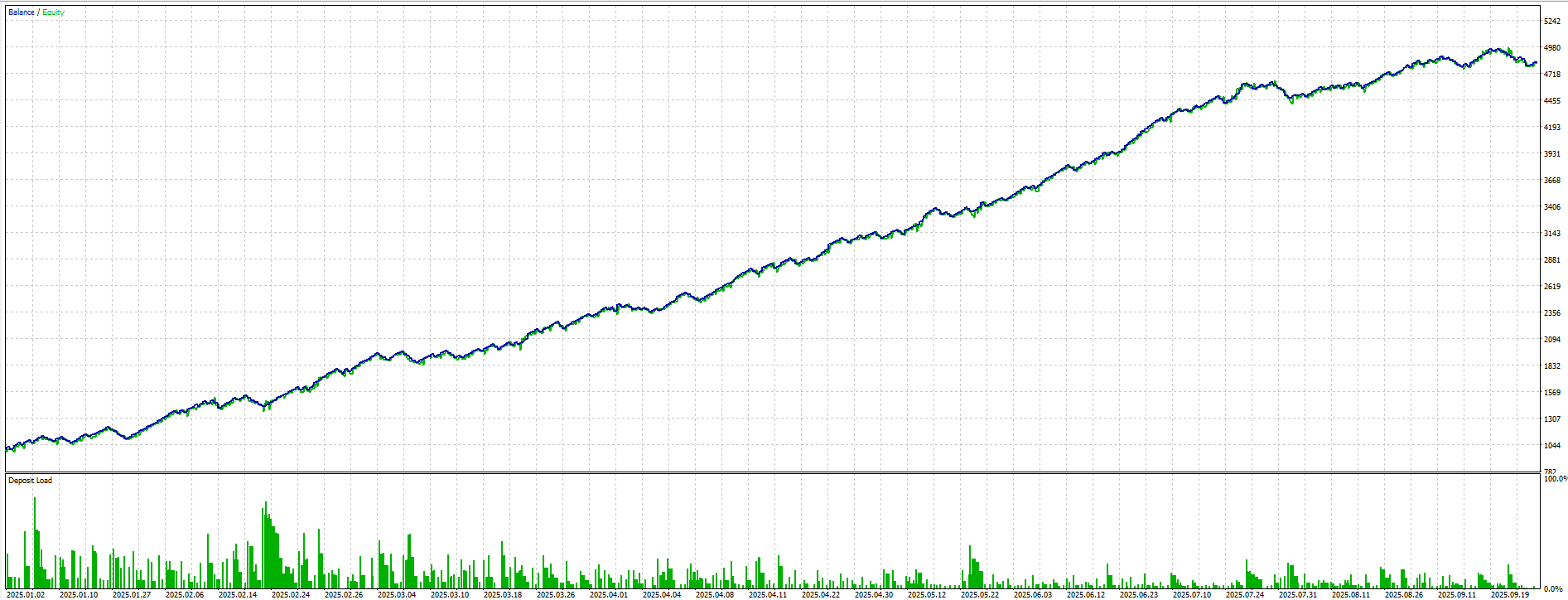The height and width of the screenshot is (600, 1568).
Task: Click the 1044 value on balance axis
Action: tap(1551, 446)
